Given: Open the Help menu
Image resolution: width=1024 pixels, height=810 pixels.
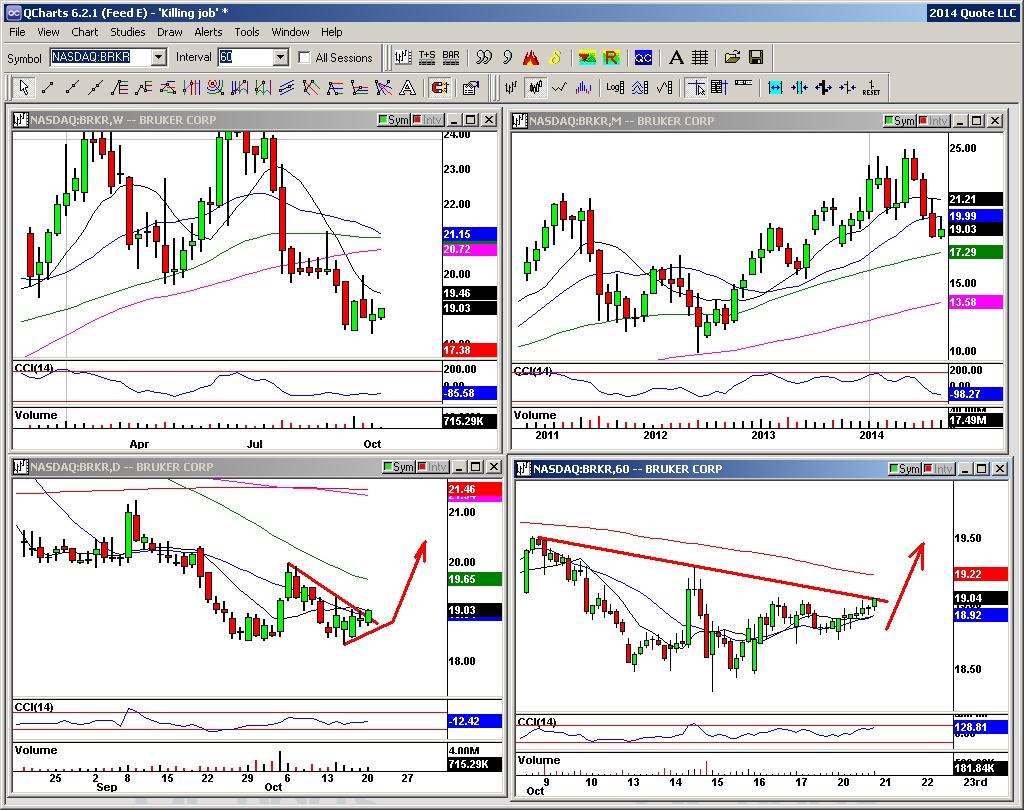Looking at the screenshot, I should tap(331, 32).
